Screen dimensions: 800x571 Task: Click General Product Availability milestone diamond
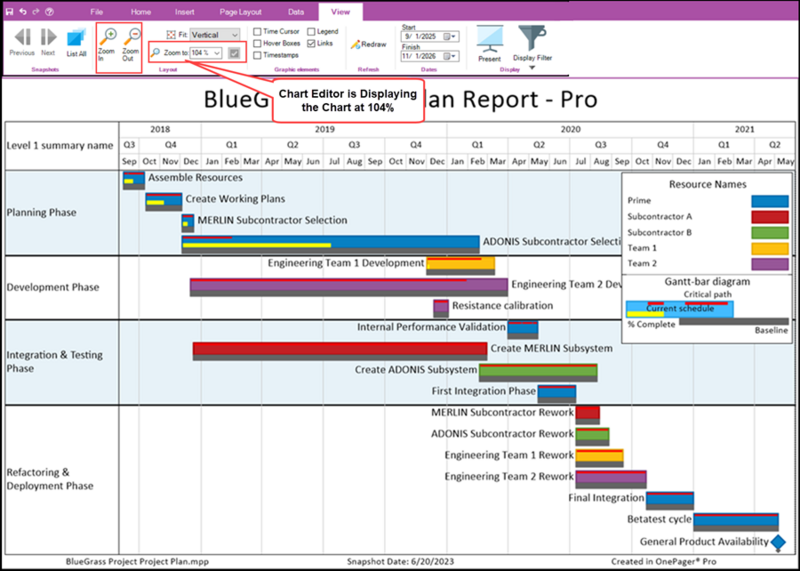(x=778, y=542)
